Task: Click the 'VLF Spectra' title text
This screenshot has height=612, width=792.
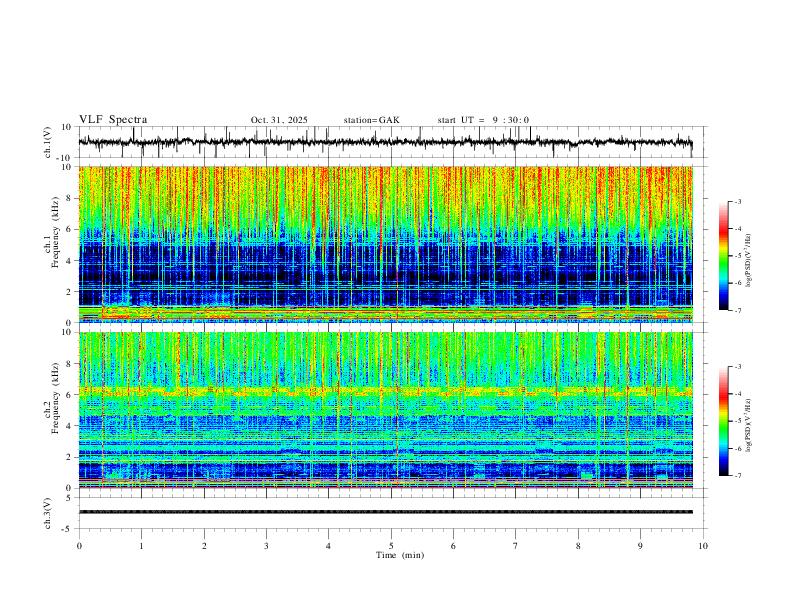Action: (113, 120)
